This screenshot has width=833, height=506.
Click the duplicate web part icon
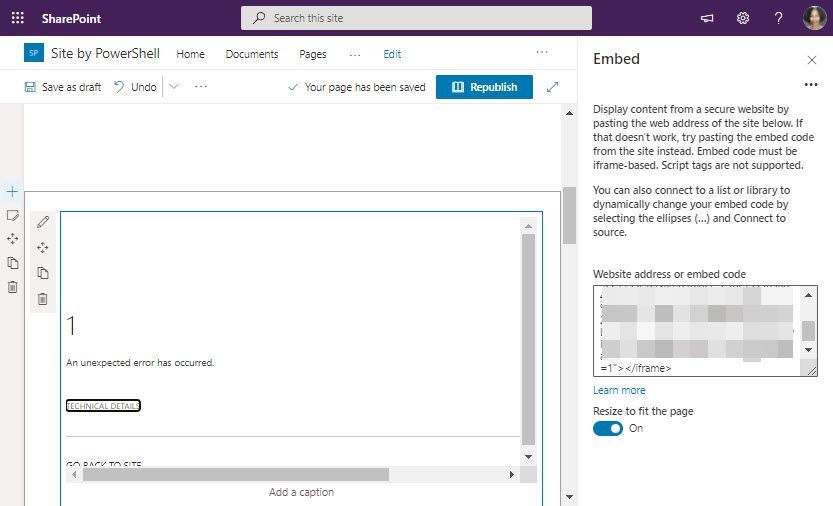(x=43, y=273)
